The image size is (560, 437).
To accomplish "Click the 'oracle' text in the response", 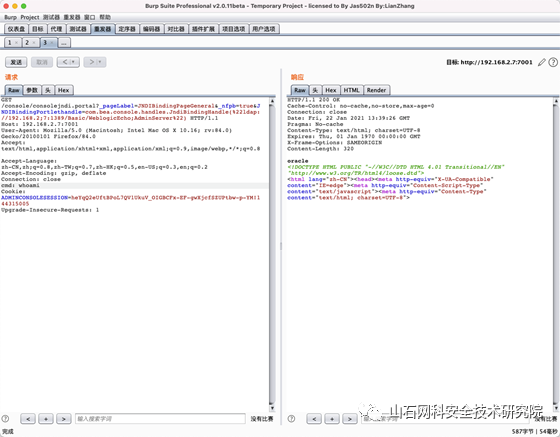I will click(x=298, y=161).
